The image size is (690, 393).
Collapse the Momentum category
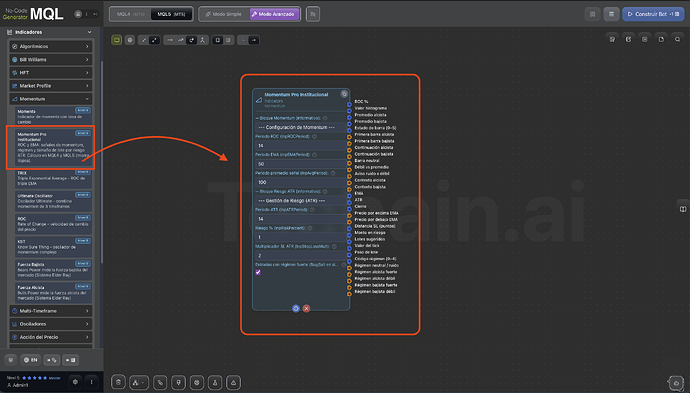pyautogui.click(x=51, y=99)
